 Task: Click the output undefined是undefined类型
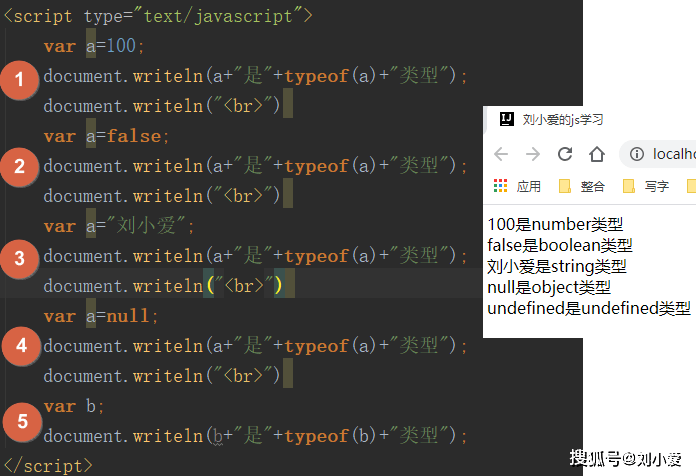tap(589, 308)
